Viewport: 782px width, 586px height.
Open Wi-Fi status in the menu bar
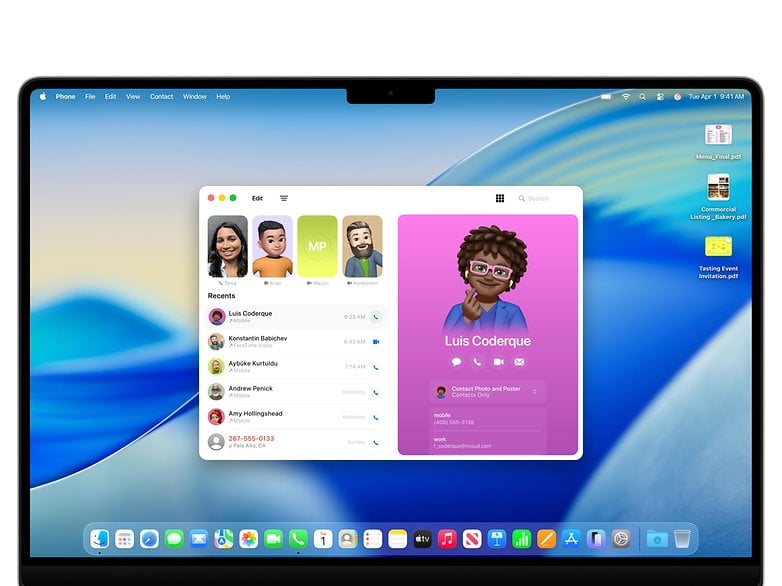pos(625,97)
